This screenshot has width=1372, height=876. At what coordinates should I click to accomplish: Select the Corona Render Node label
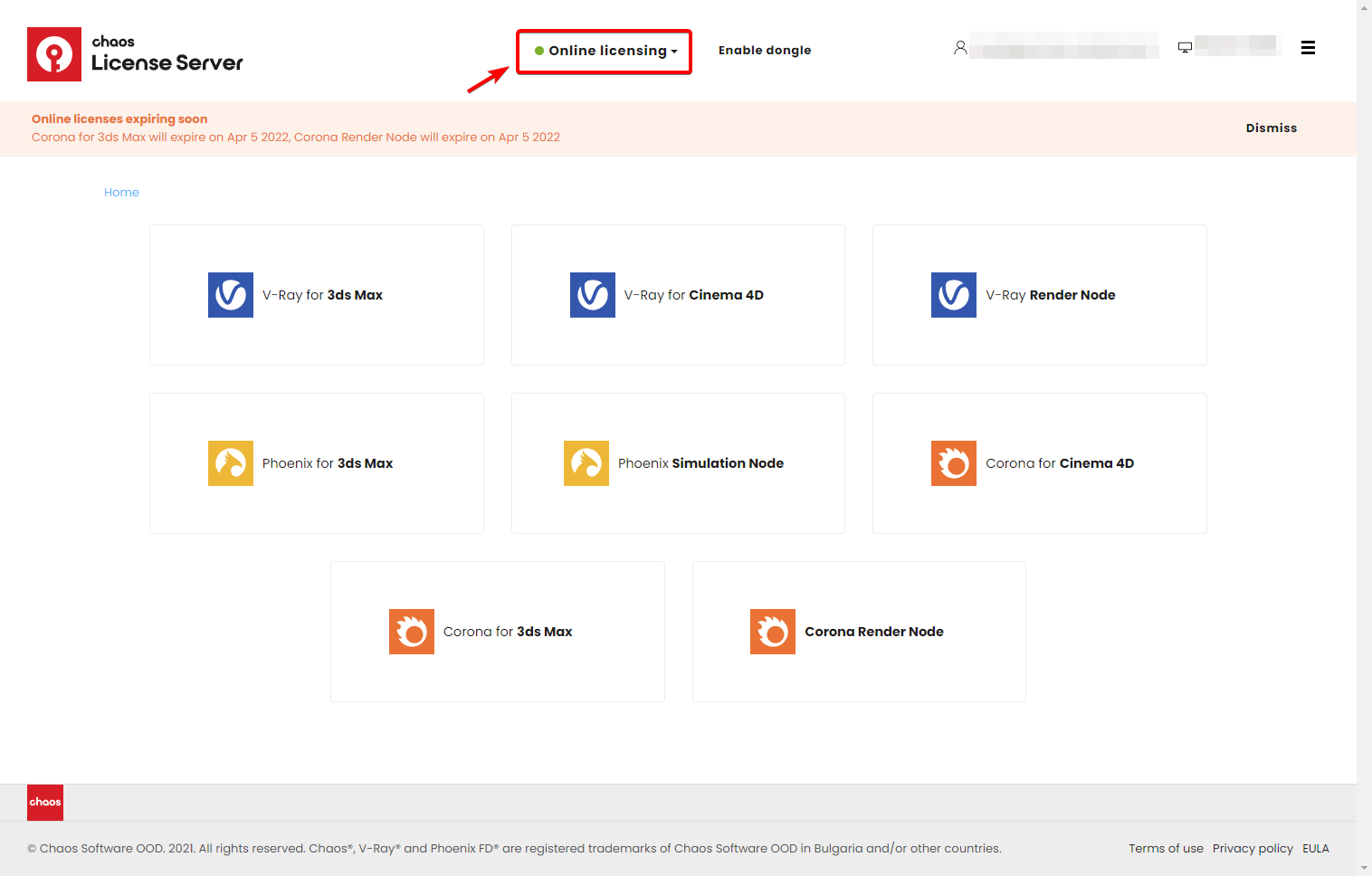tap(874, 632)
